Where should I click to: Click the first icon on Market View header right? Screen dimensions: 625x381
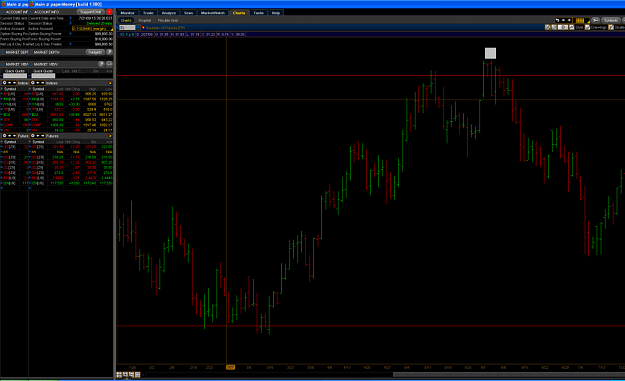[101, 64]
